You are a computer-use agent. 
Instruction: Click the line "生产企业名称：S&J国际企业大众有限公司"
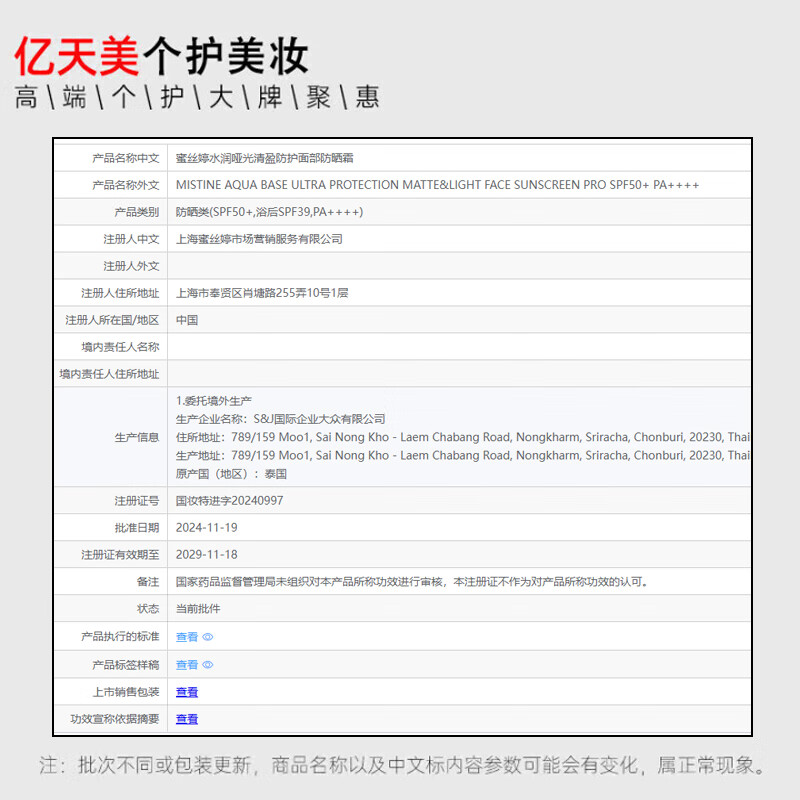coord(281,419)
